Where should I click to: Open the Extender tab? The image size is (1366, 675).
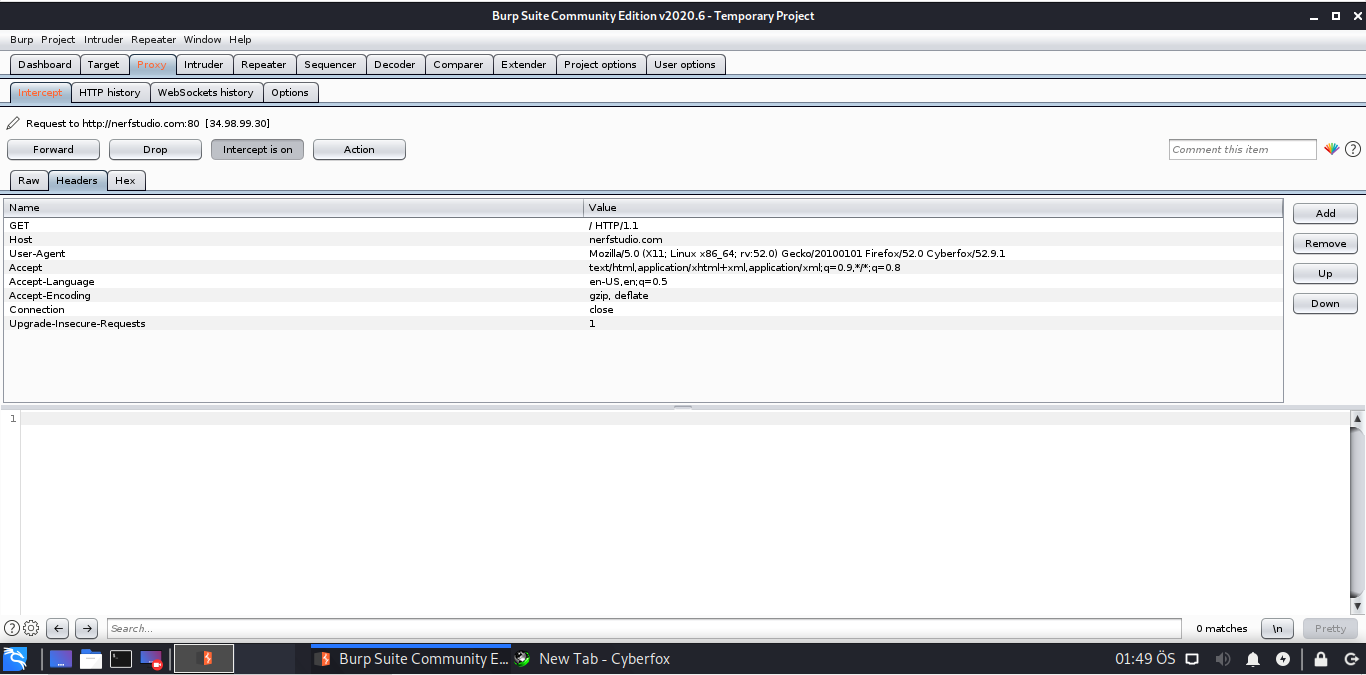(524, 64)
